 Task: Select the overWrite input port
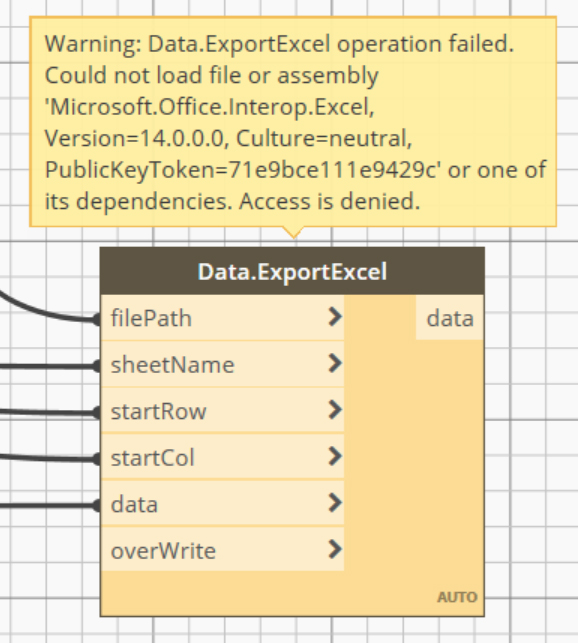[x=223, y=550]
